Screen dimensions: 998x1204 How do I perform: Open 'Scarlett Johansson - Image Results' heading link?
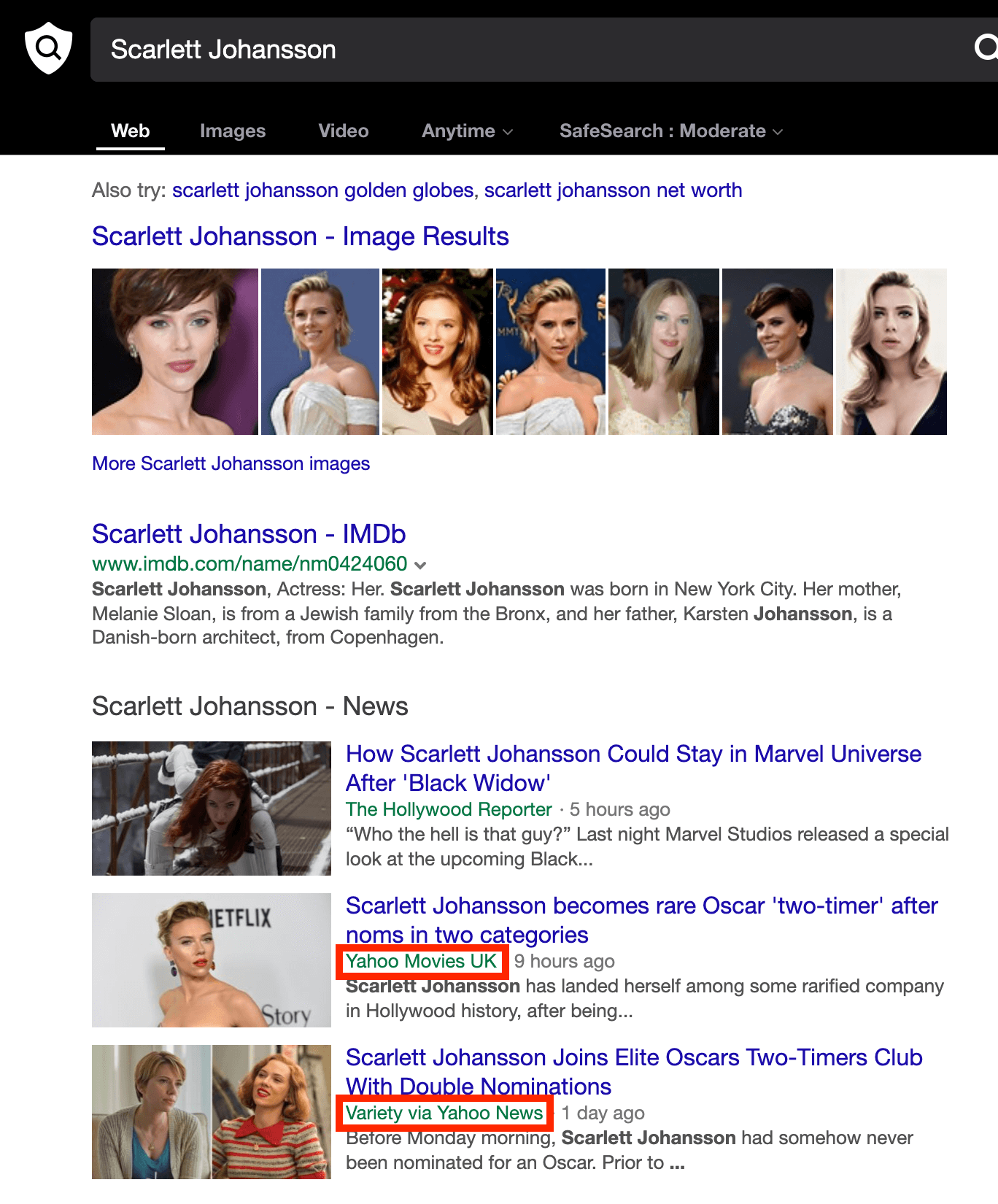(x=301, y=236)
